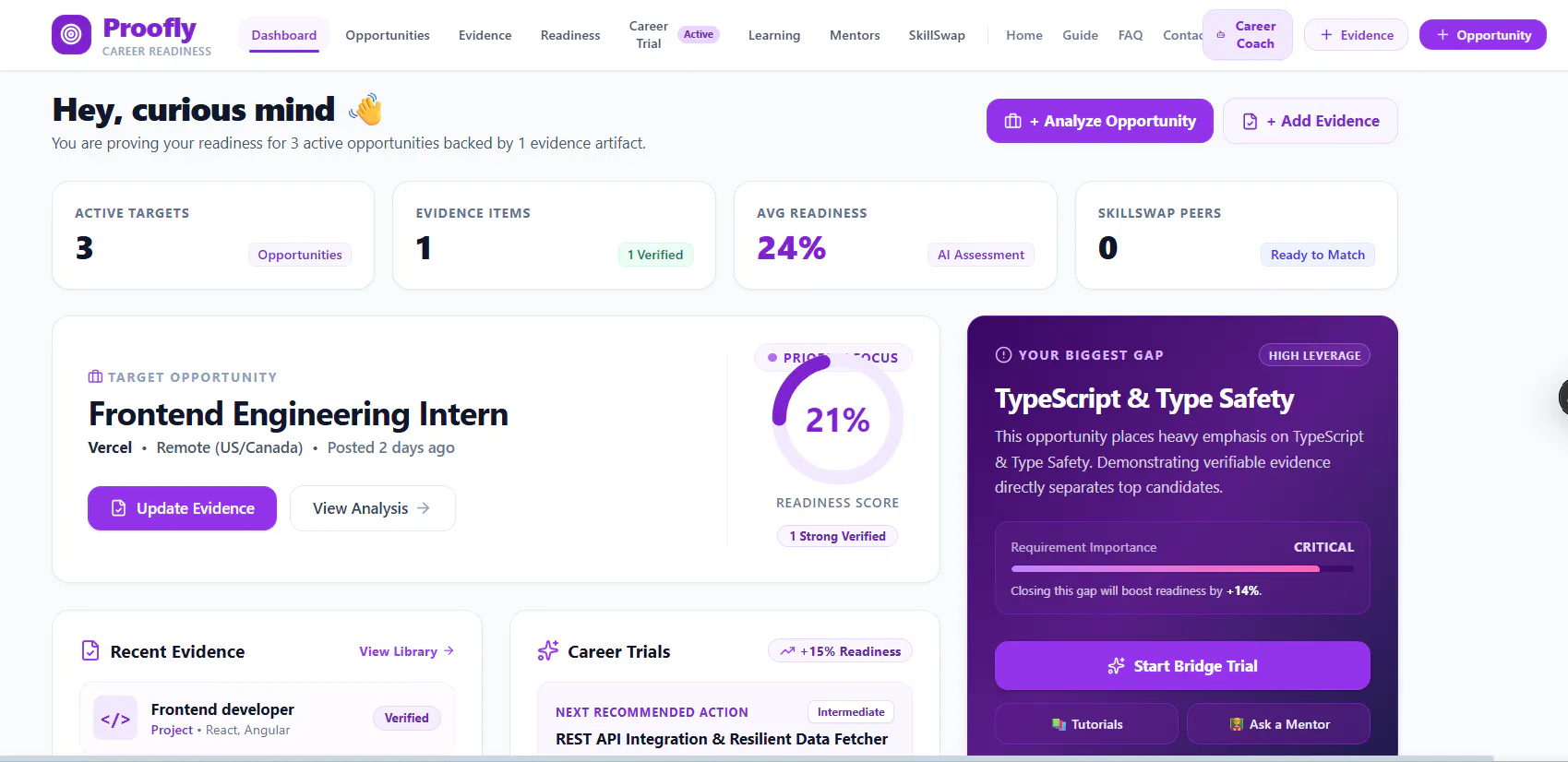The height and width of the screenshot is (762, 1568).
Task: Click the Intermediate difficulty tag
Action: (851, 712)
